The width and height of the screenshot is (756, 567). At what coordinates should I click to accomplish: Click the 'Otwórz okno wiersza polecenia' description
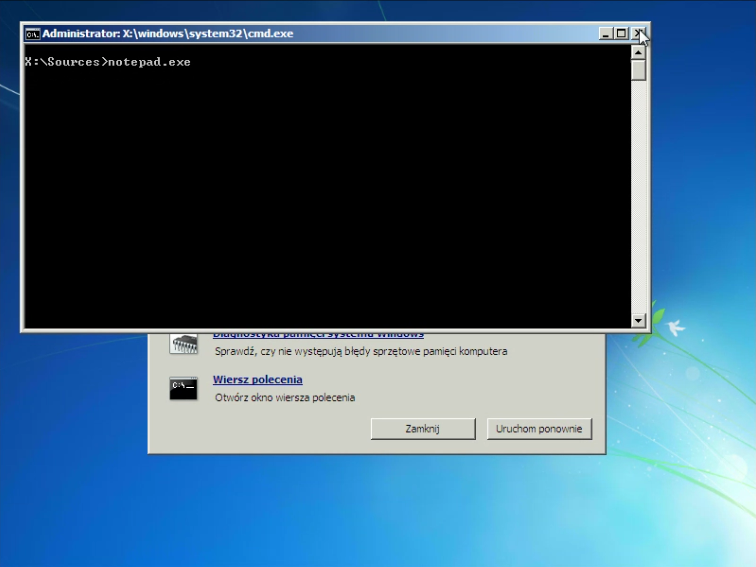click(x=285, y=398)
